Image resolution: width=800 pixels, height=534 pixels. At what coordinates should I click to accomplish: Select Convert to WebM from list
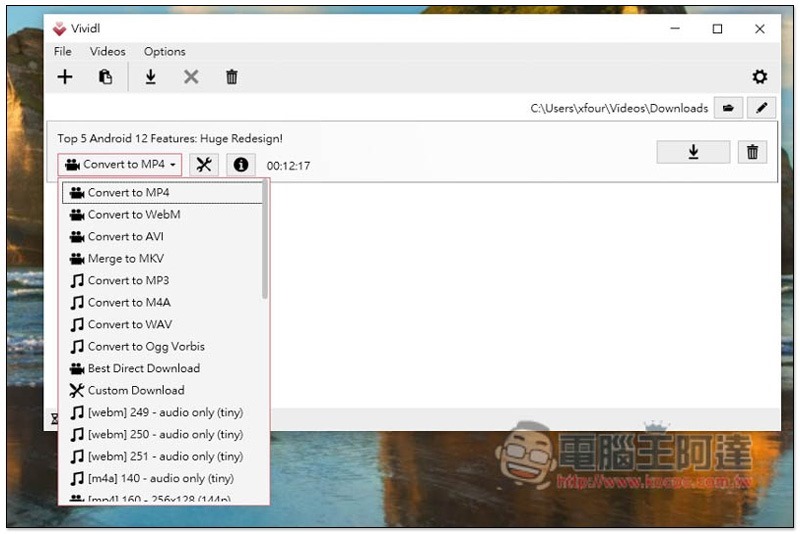(133, 214)
